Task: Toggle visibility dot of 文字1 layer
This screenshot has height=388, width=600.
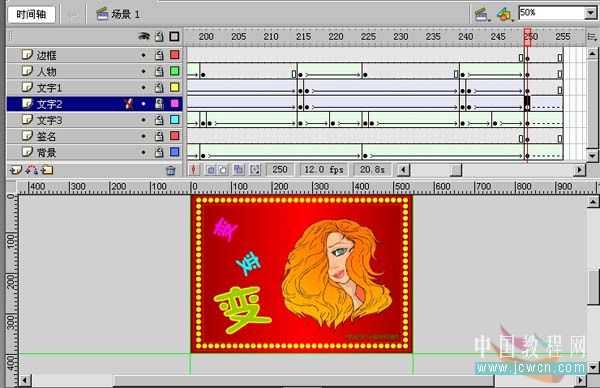Action: pos(143,88)
